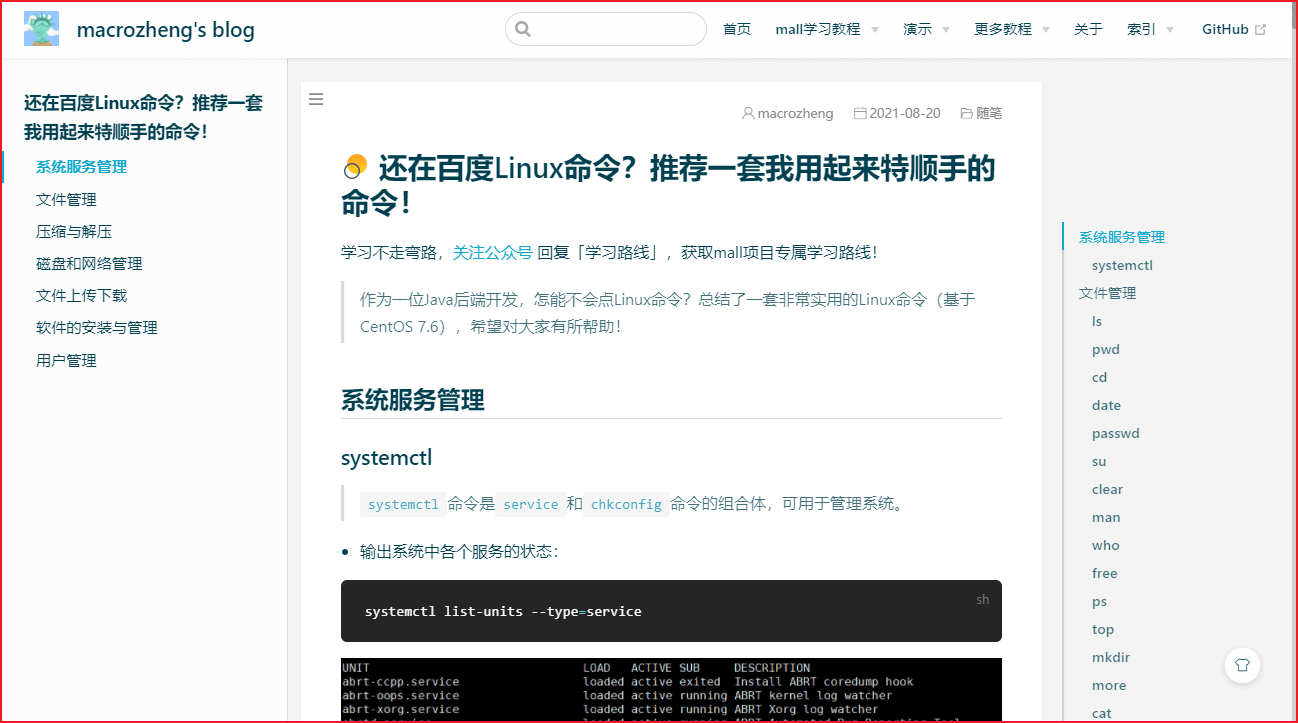Jump to passwd in right outline

1115,433
